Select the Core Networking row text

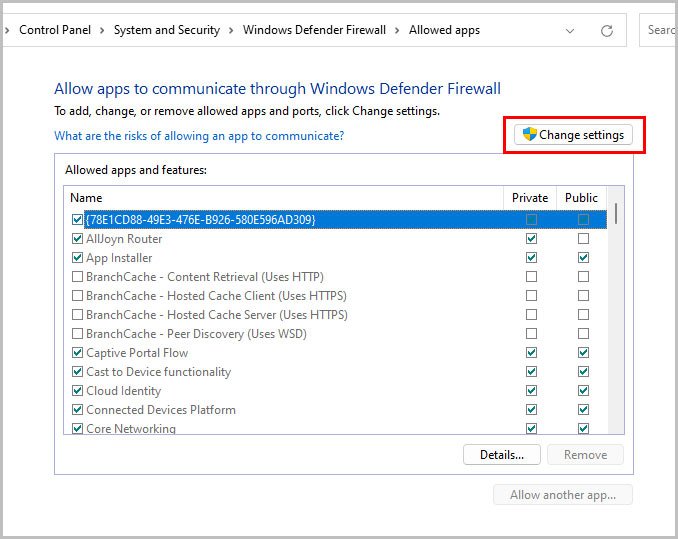coord(131,428)
